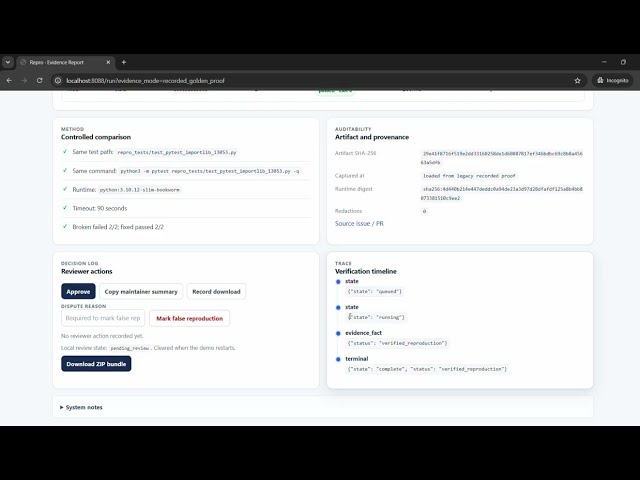Image resolution: width=640 pixels, height=480 pixels.
Task: Click the checkmark beside Same test path
Action: click(x=64, y=151)
